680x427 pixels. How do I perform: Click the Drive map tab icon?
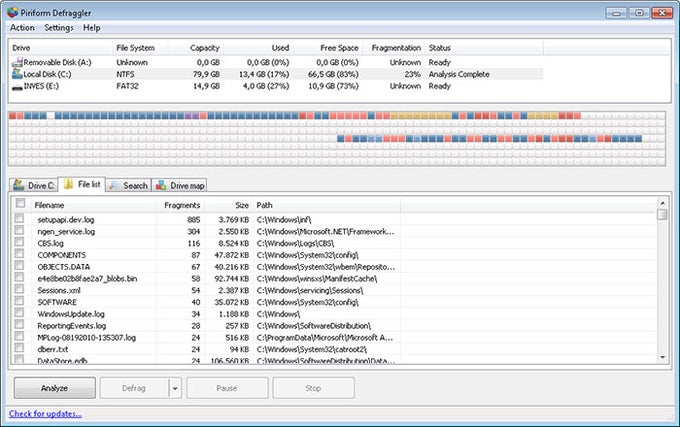[x=161, y=186]
